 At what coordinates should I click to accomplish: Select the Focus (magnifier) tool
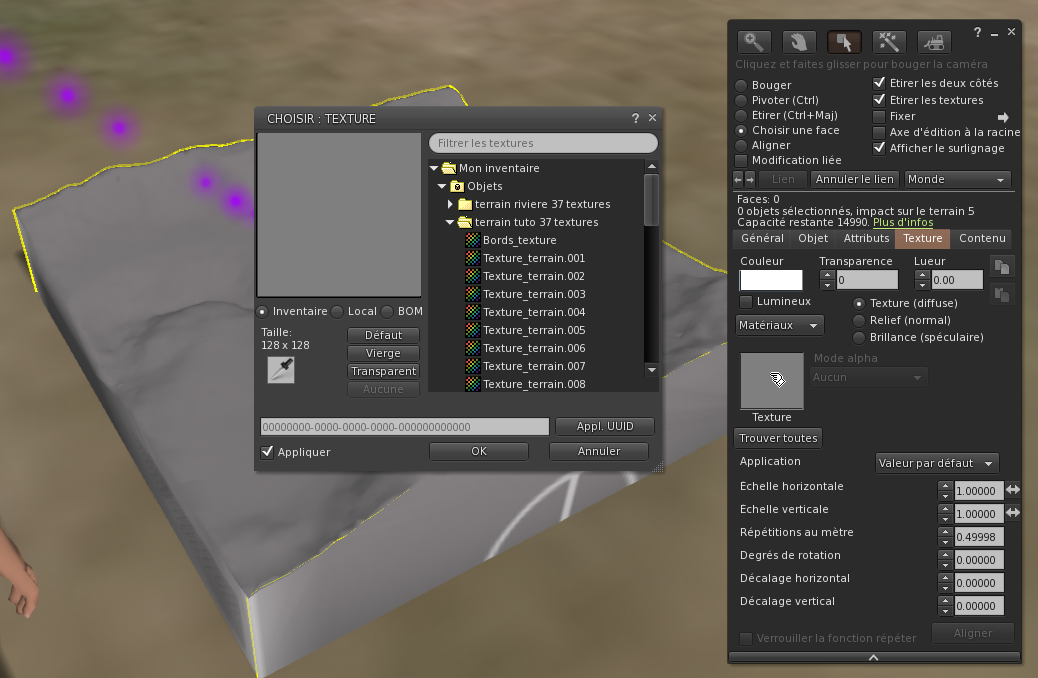click(755, 42)
